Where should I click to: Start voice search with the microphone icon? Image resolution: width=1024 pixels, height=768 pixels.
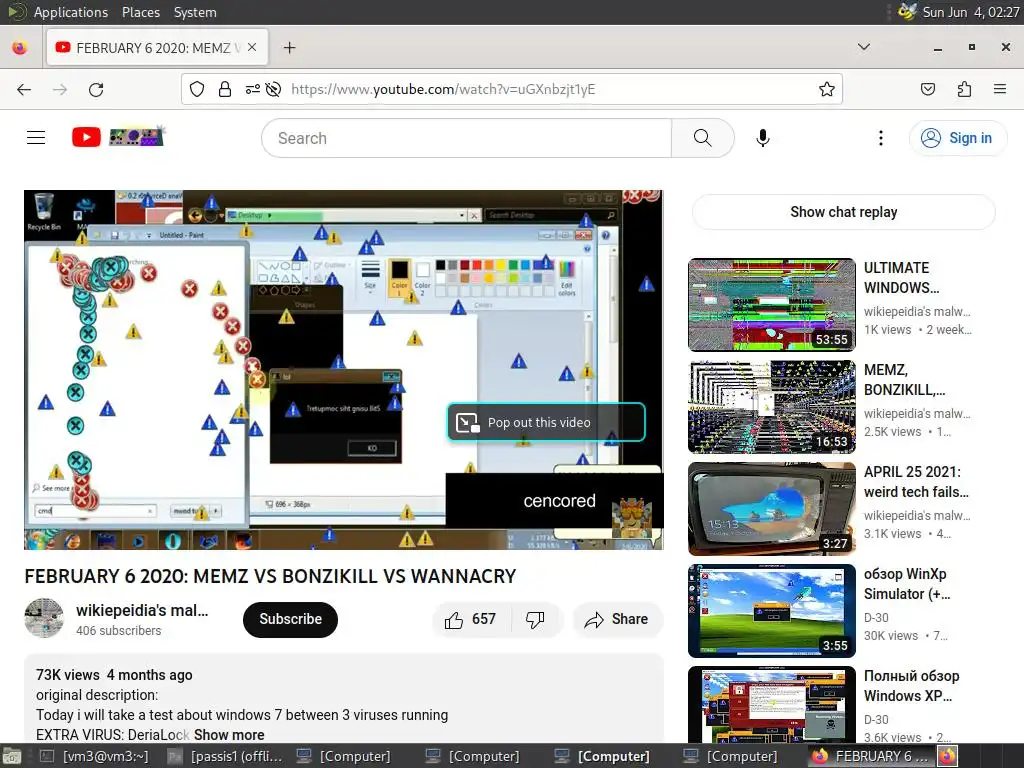click(763, 138)
